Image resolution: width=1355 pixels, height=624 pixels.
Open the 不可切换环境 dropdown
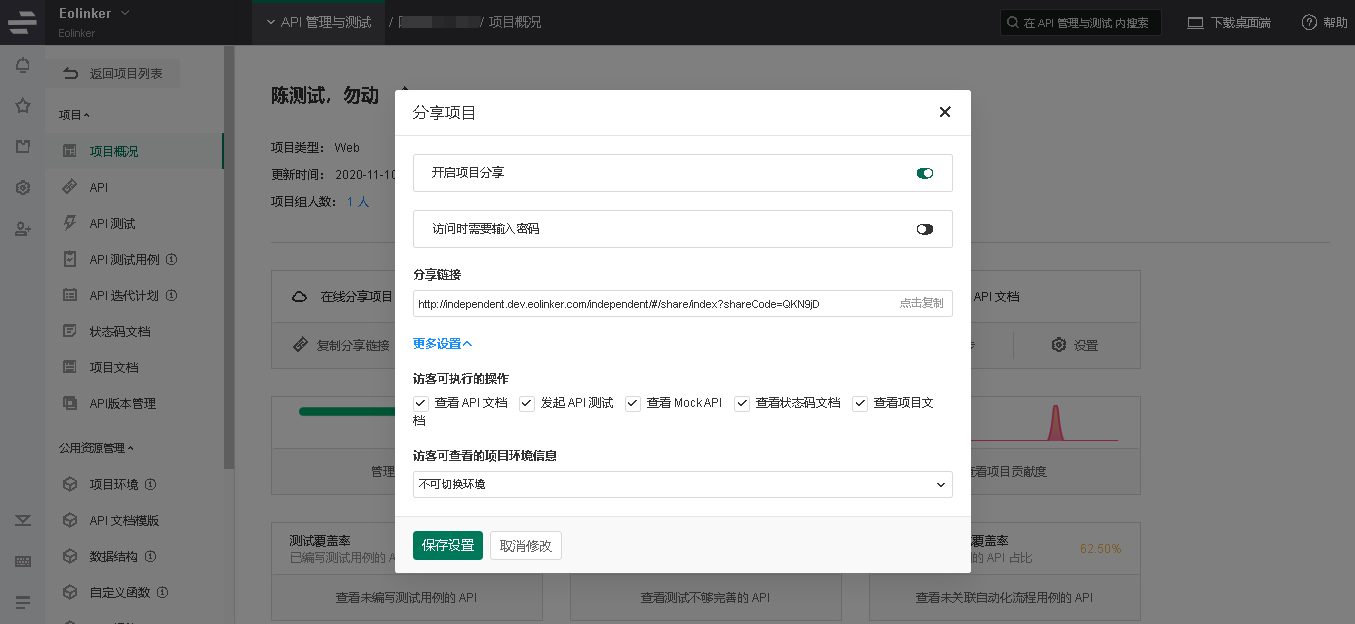(682, 484)
